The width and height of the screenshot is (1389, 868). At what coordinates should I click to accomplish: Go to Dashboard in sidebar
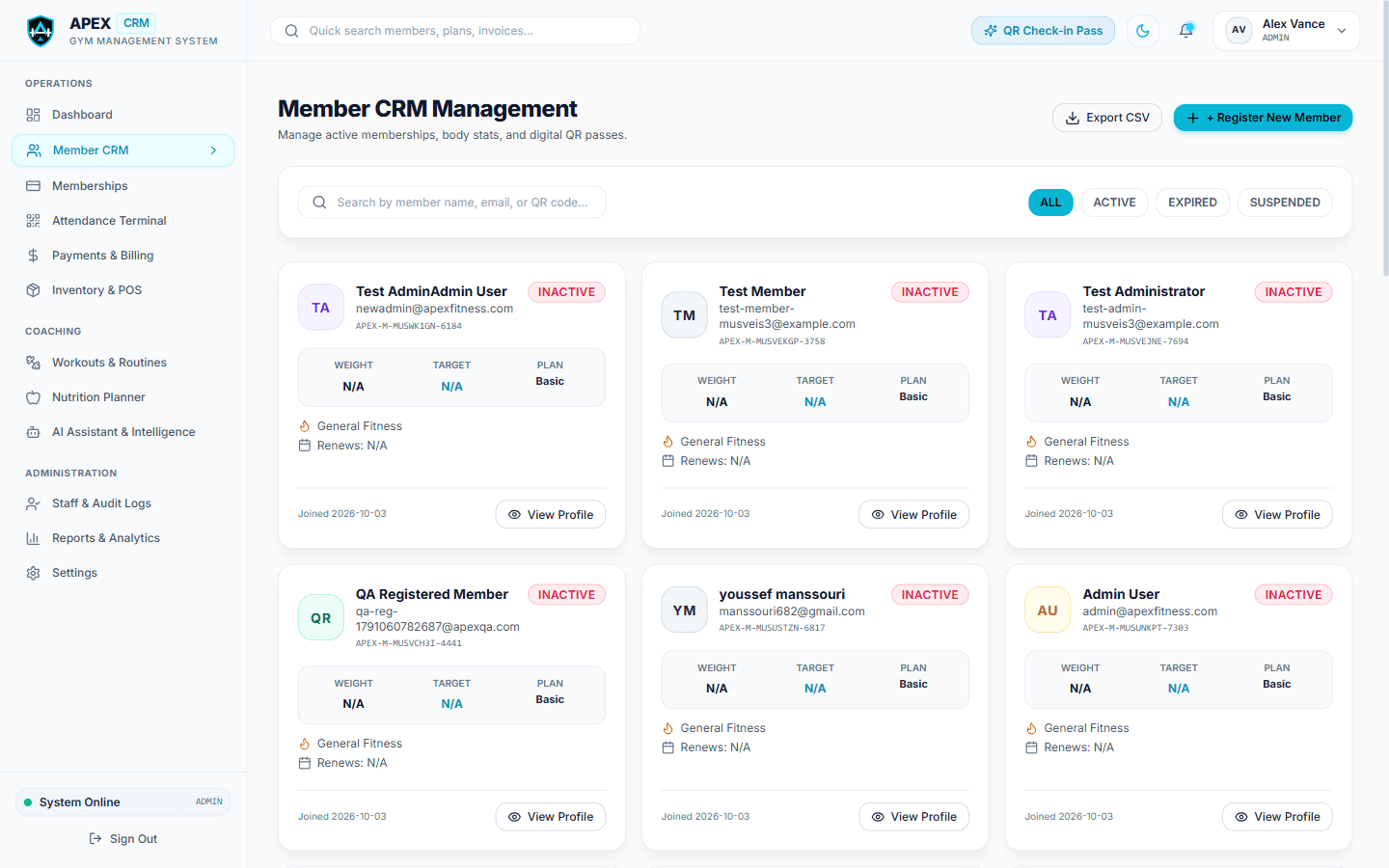pos(123,115)
